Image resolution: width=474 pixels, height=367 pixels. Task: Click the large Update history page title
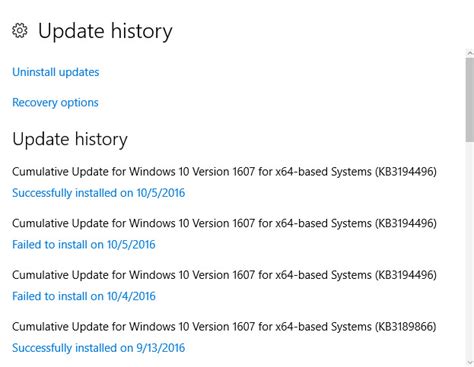tap(105, 31)
